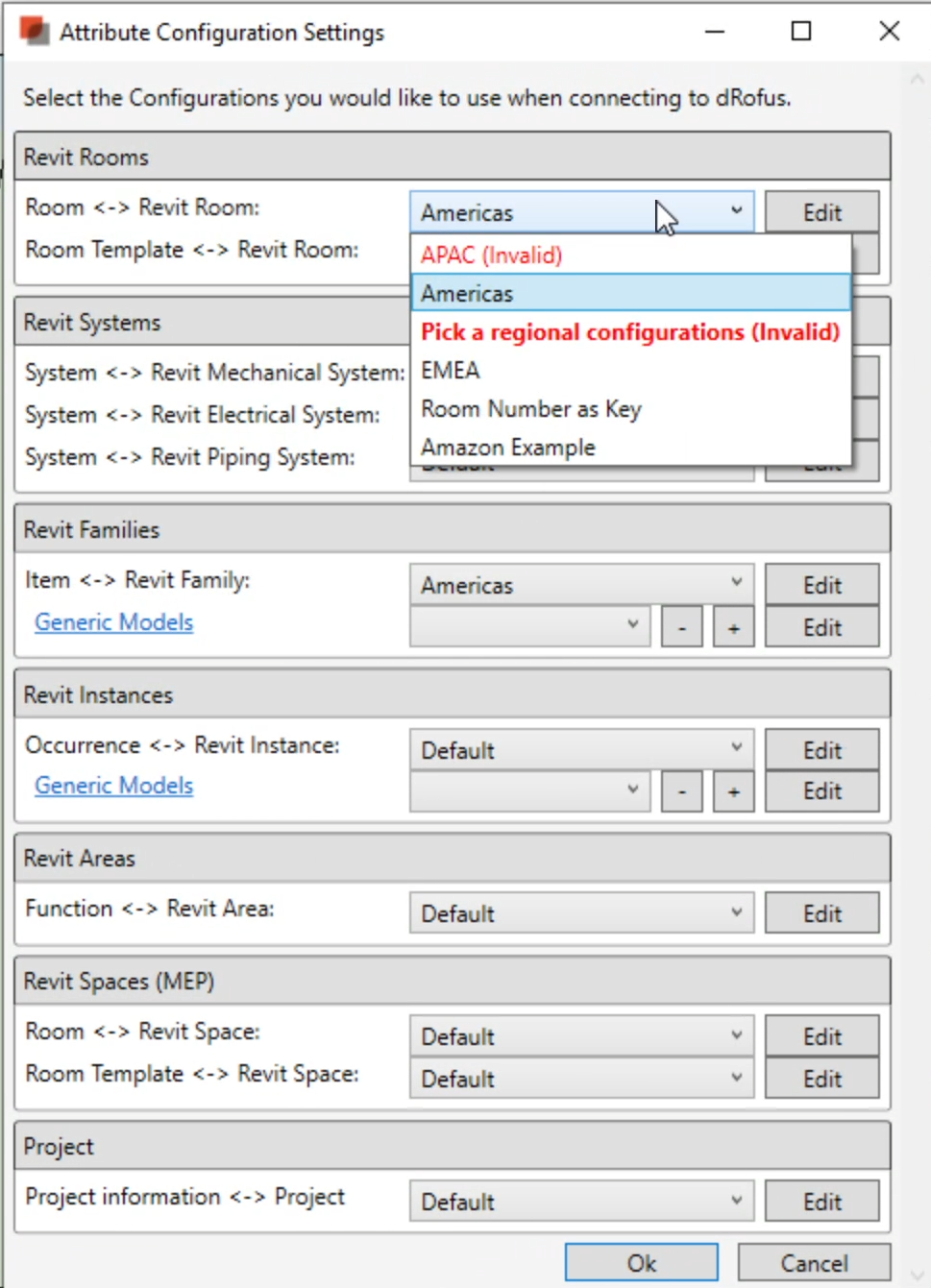Click Ok to confirm configuration settings
931x1288 pixels.
[641, 1263]
